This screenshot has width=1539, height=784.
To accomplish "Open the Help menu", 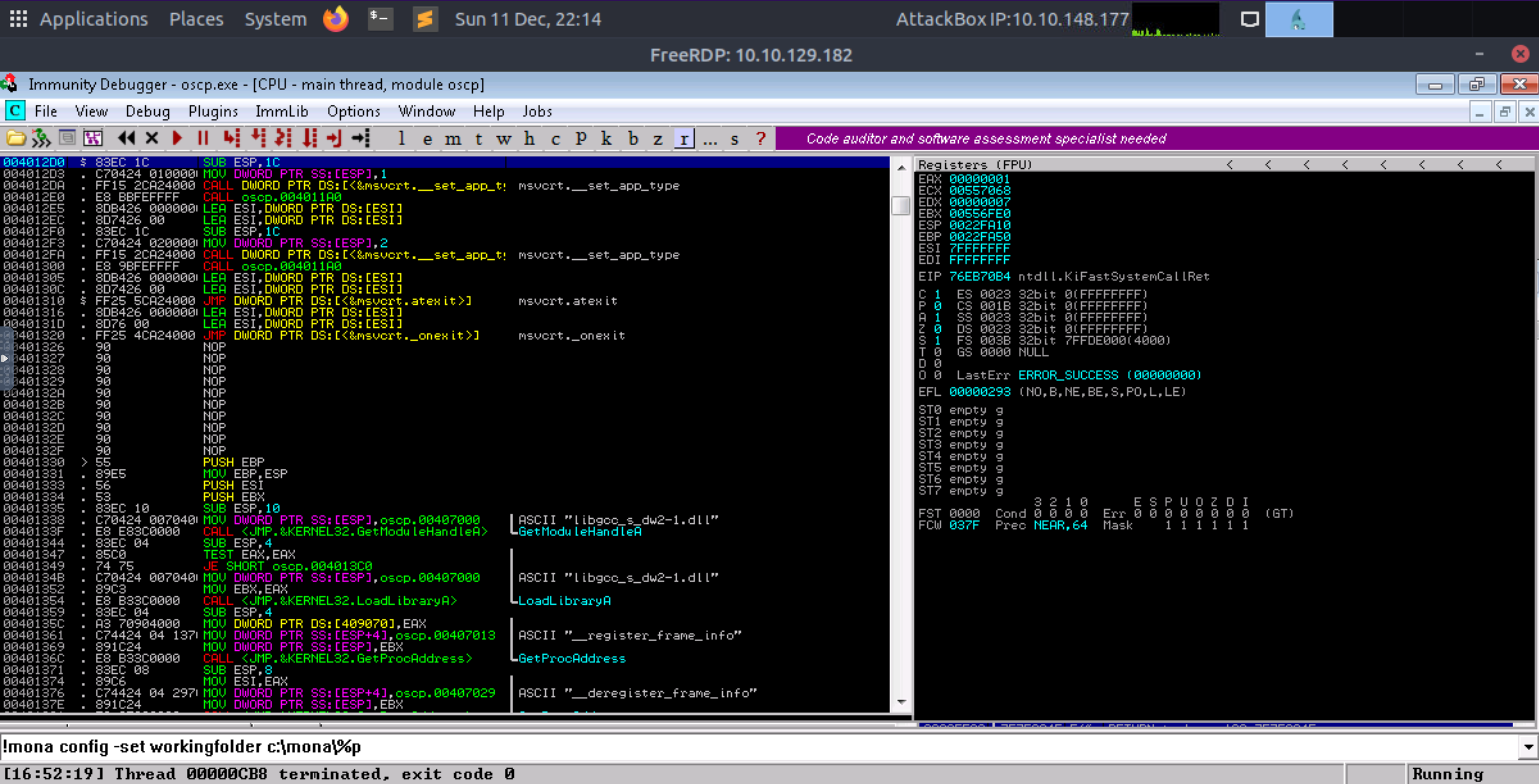I will coord(488,111).
